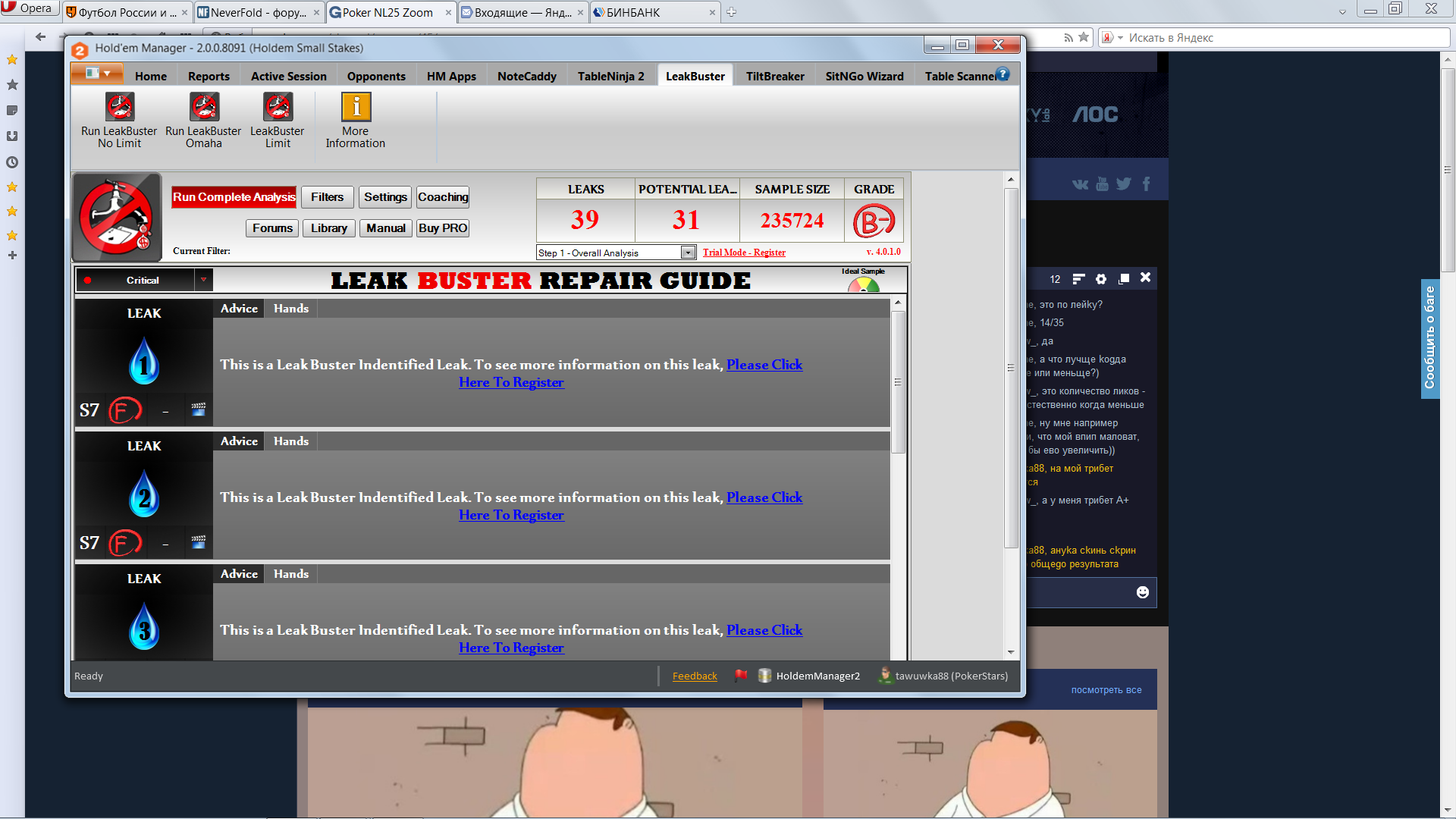Open LeakBuster Limit analysis
The width and height of the screenshot is (1456, 819).
pos(278,108)
